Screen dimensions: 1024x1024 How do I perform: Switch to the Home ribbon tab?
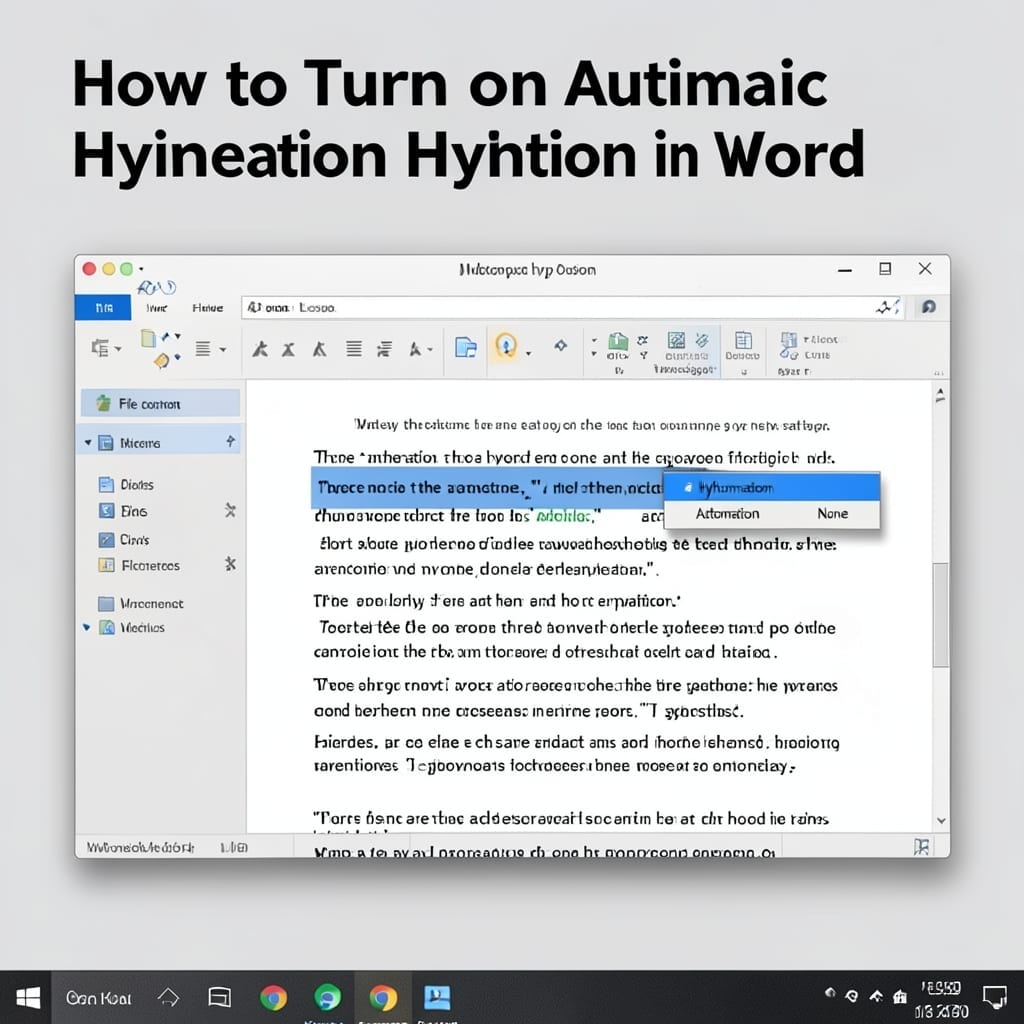(208, 308)
